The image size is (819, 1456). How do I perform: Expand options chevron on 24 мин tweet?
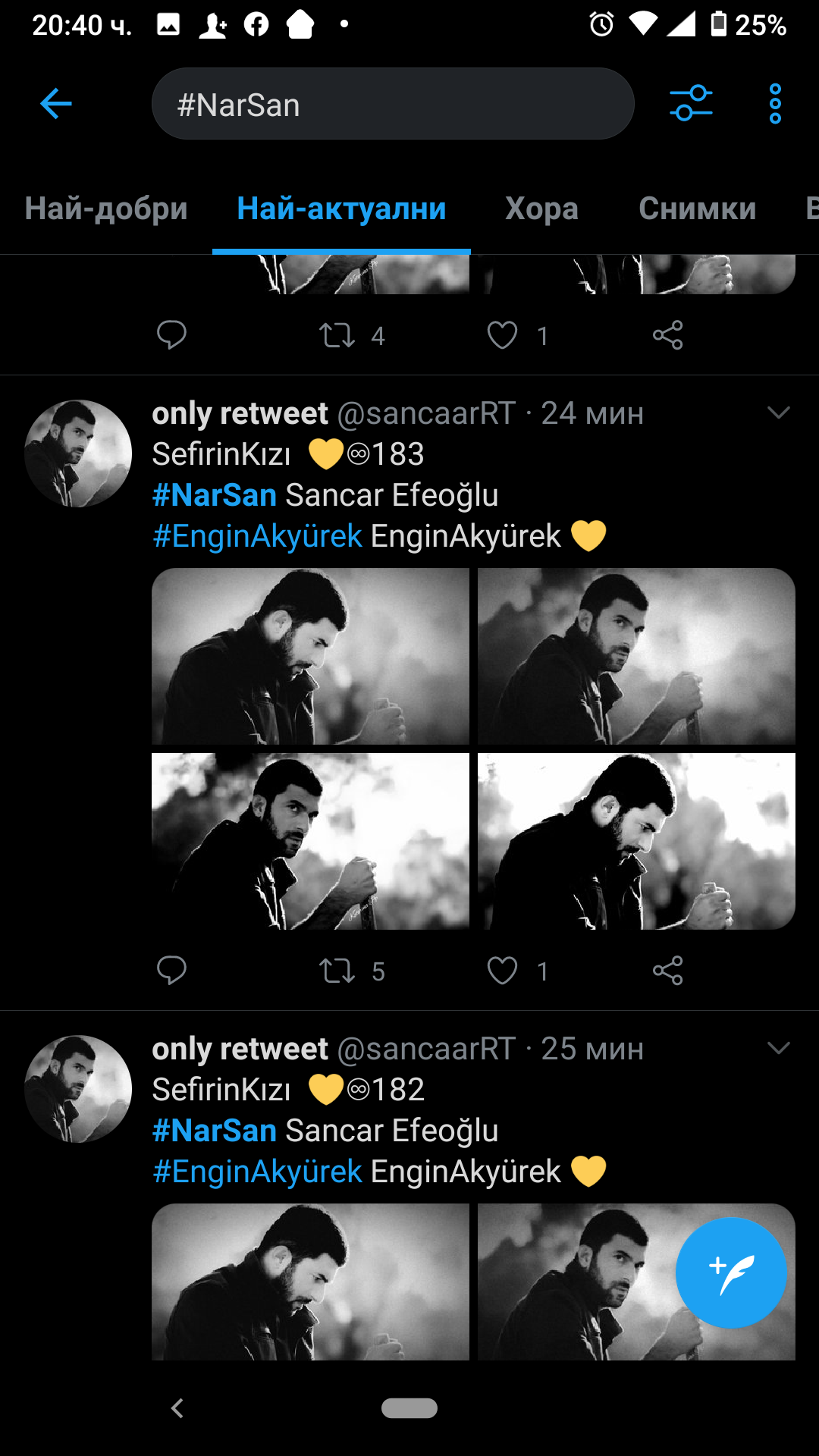click(779, 413)
